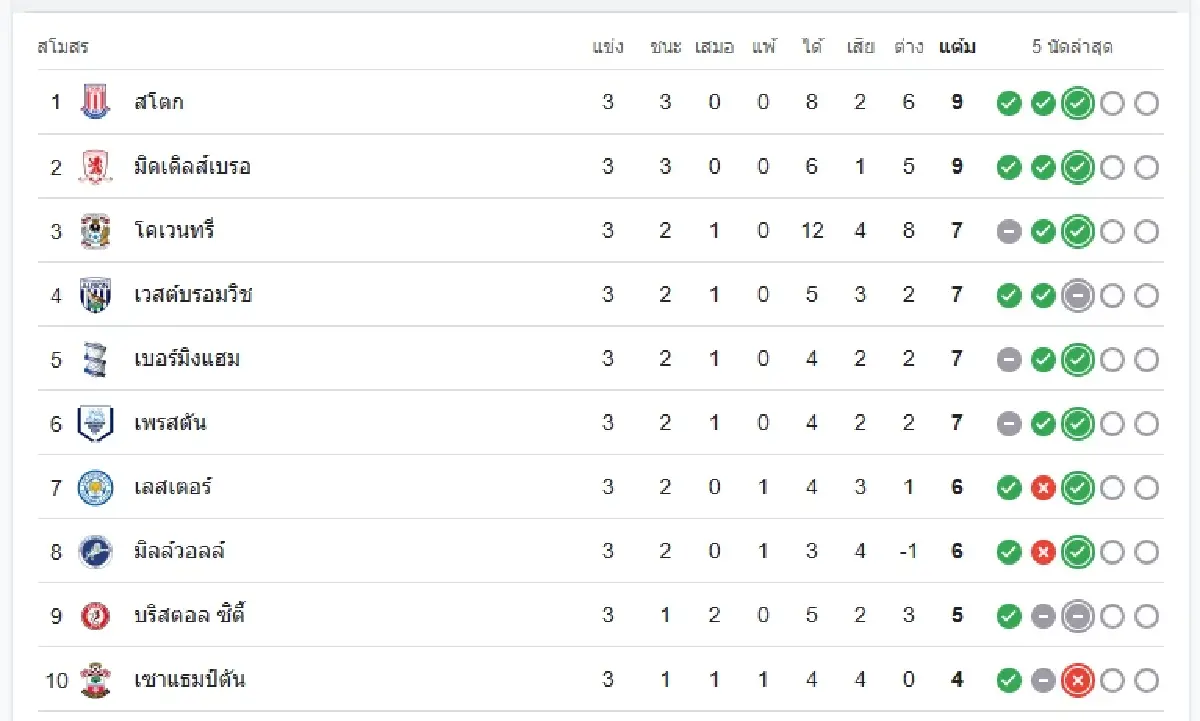Click the แต้ม points column header
The image size is (1200, 721).
[x=957, y=47]
